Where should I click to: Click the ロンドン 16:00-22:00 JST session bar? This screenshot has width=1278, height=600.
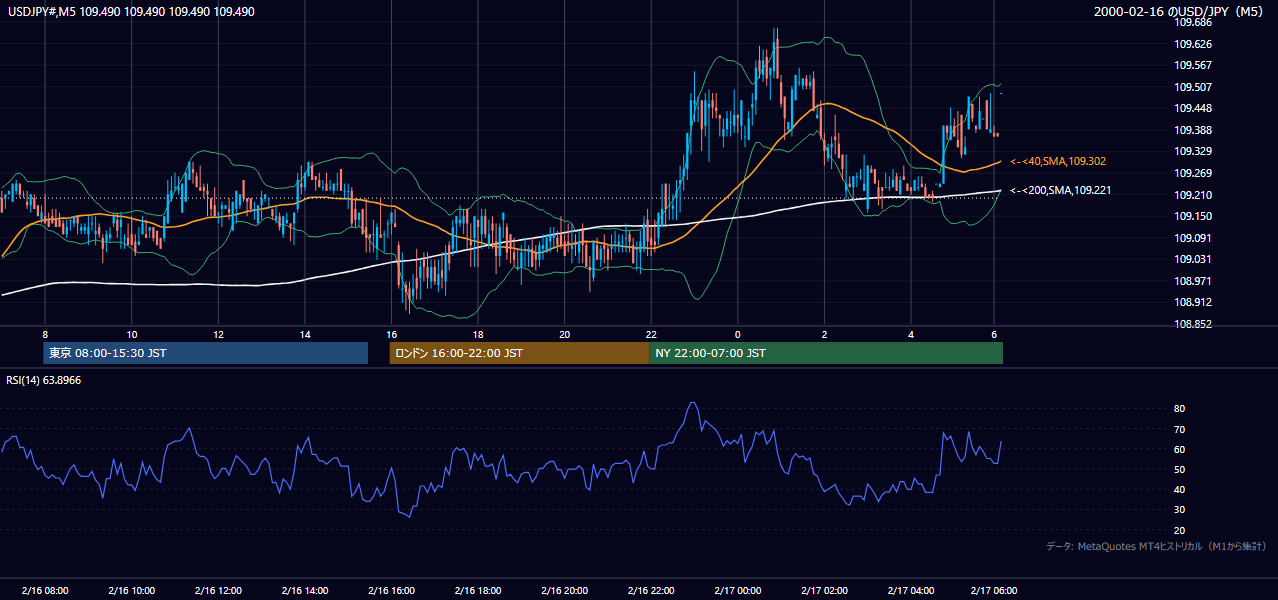(x=519, y=353)
